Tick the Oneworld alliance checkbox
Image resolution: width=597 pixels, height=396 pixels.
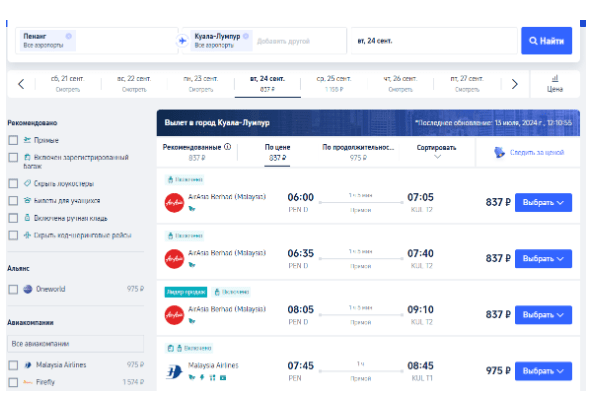[13, 289]
